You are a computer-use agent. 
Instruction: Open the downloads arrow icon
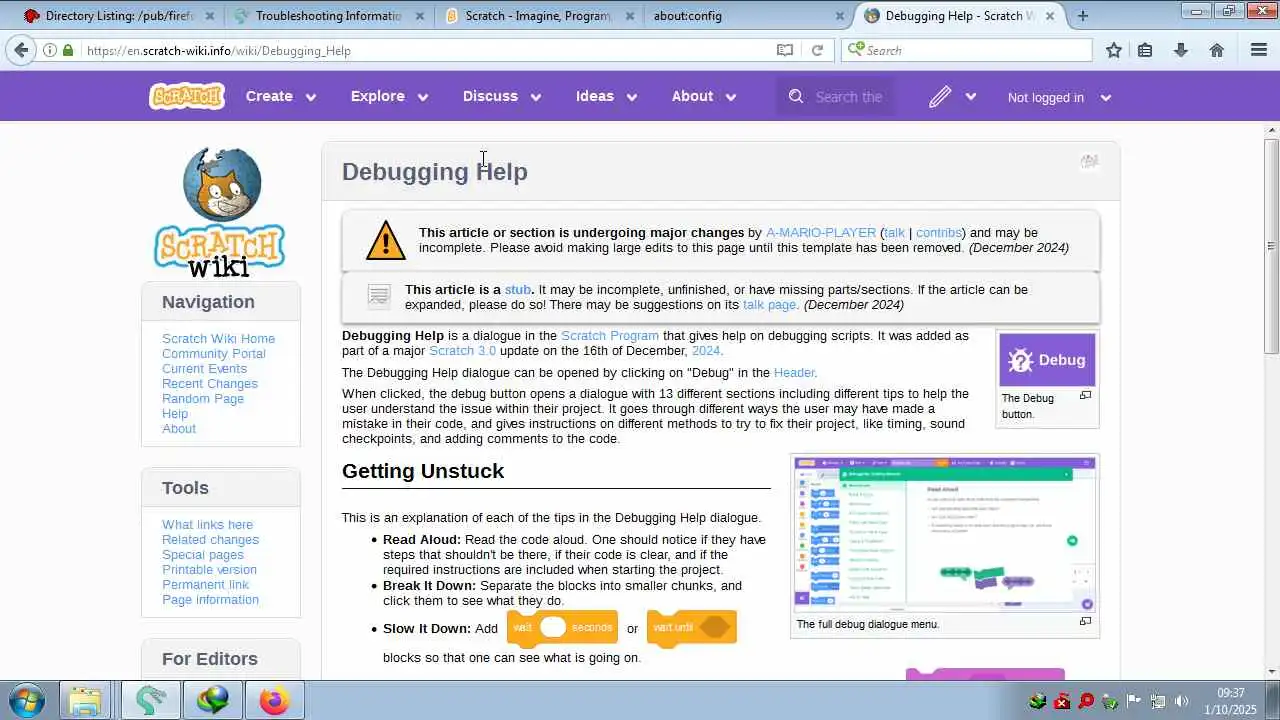1181,50
